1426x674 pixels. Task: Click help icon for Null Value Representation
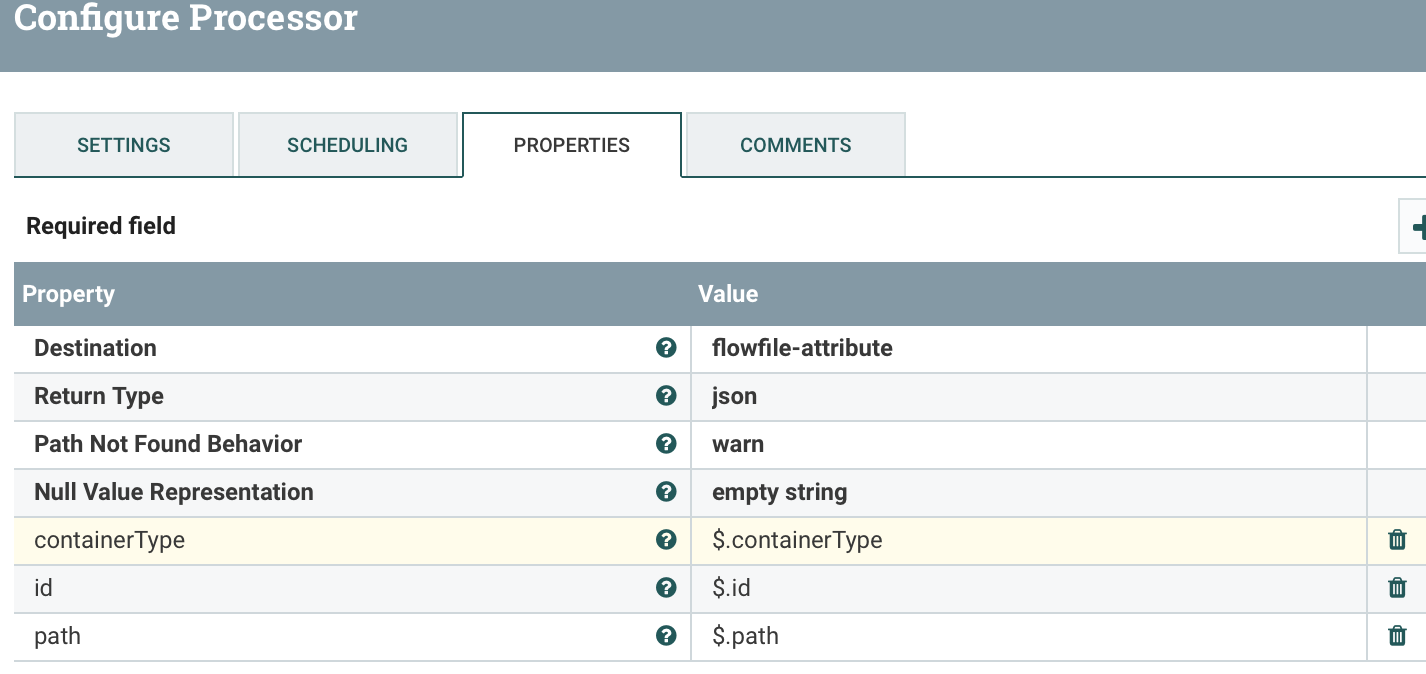[666, 492]
